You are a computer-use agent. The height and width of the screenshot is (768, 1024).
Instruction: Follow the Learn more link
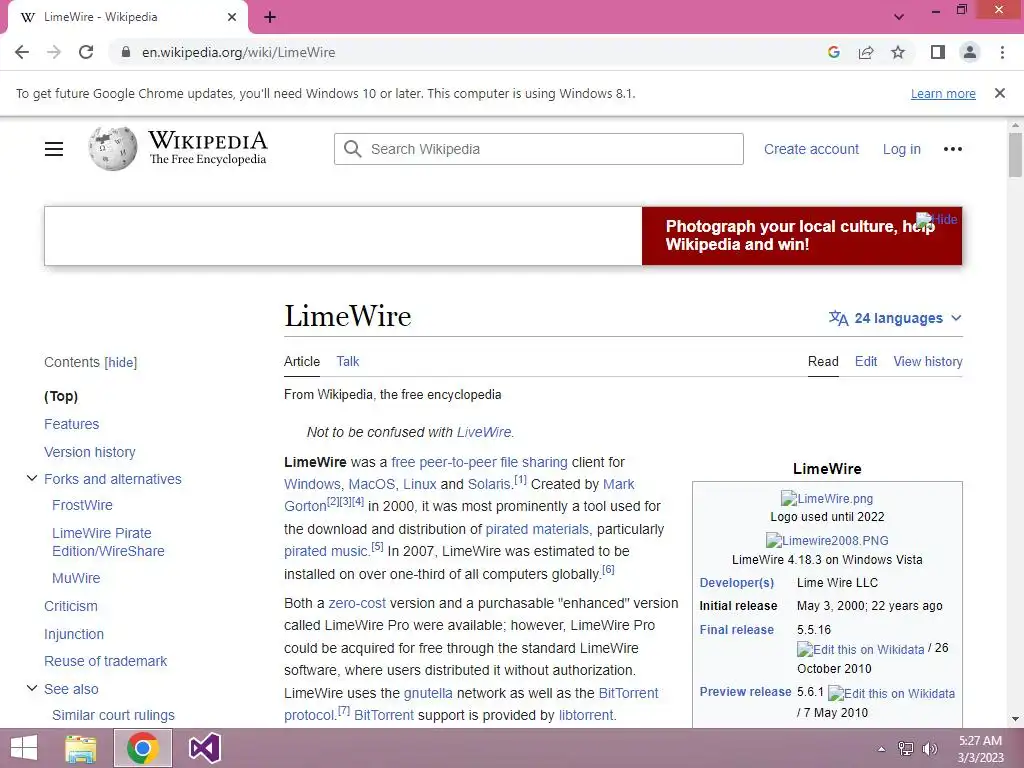943,93
